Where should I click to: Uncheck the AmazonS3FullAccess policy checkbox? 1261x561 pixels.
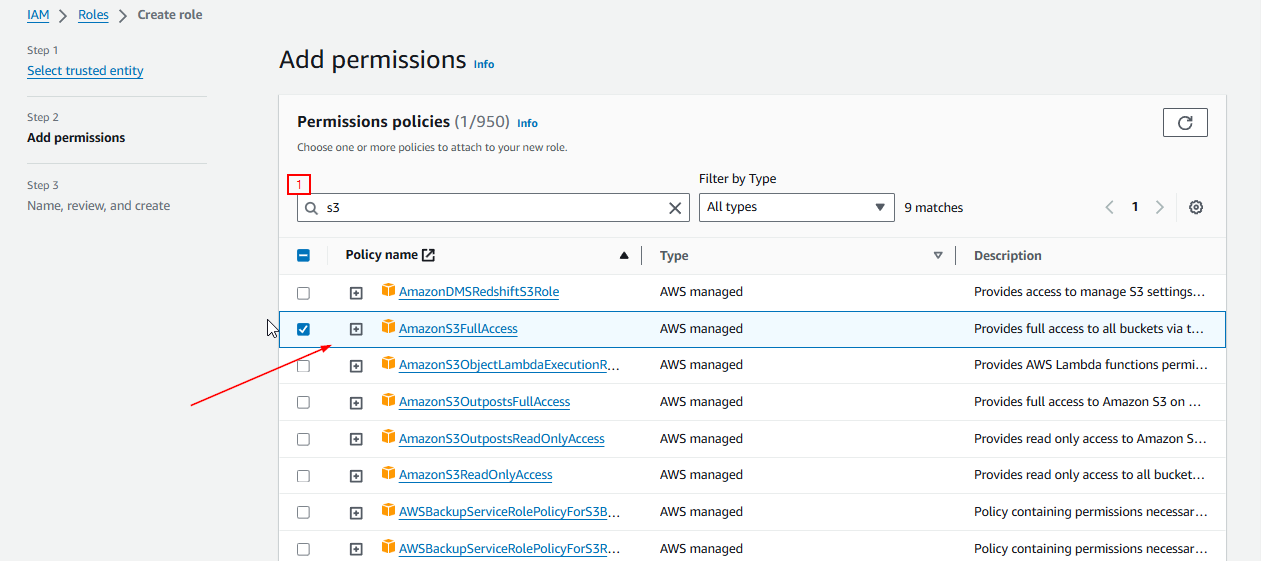[x=303, y=329]
